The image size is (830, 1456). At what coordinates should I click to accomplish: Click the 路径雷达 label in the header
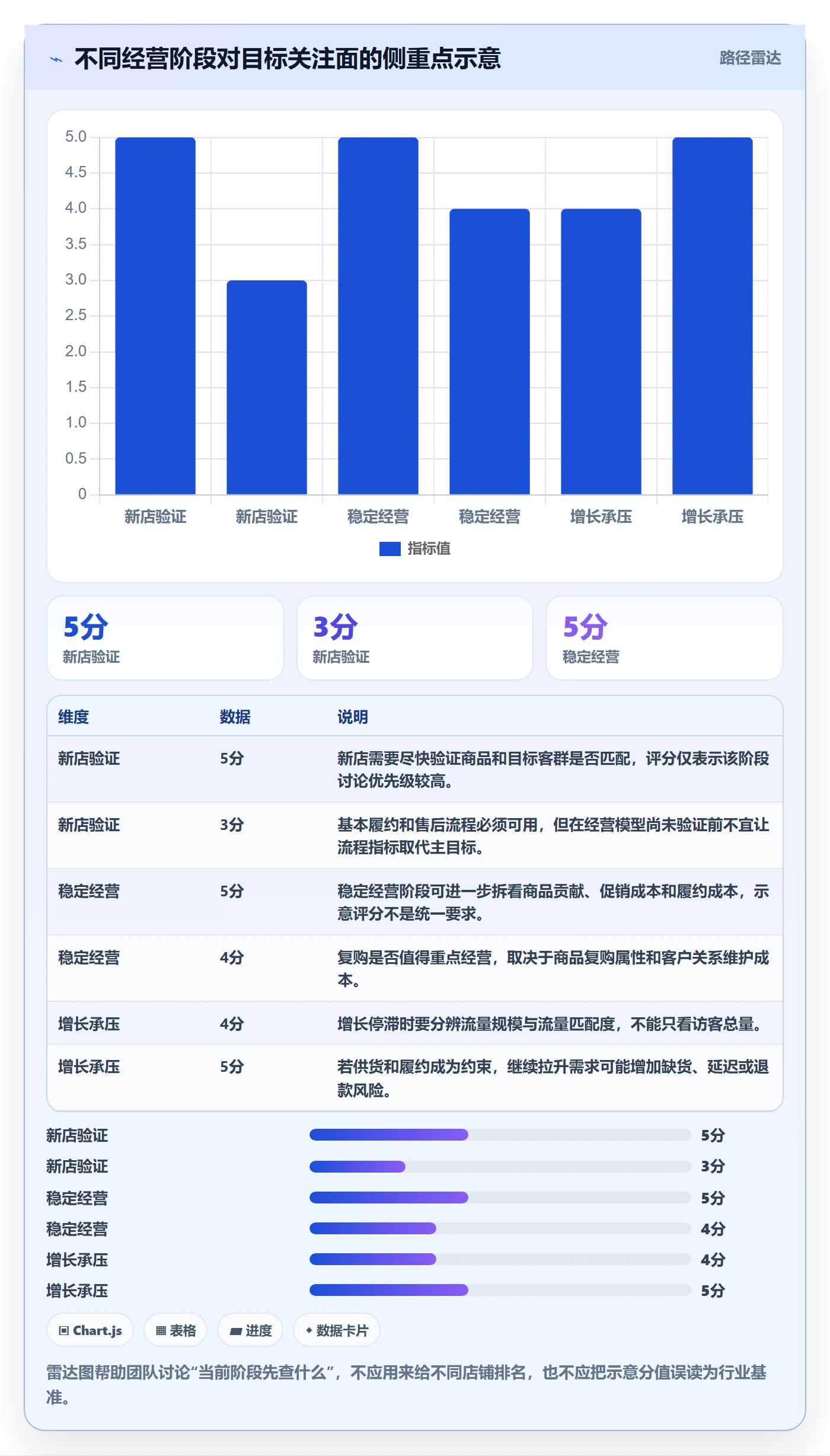(750, 58)
